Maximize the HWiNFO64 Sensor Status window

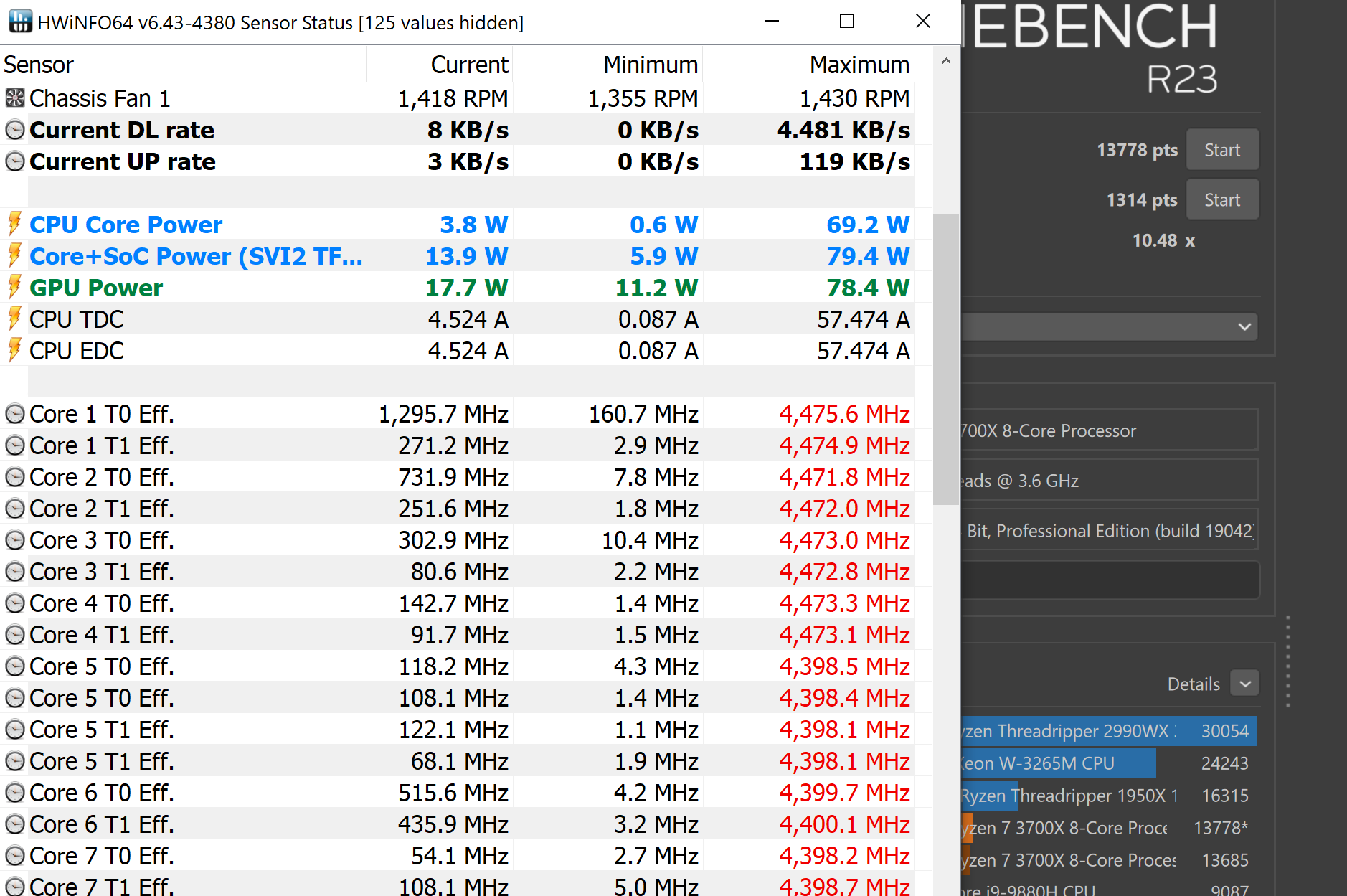coord(847,22)
